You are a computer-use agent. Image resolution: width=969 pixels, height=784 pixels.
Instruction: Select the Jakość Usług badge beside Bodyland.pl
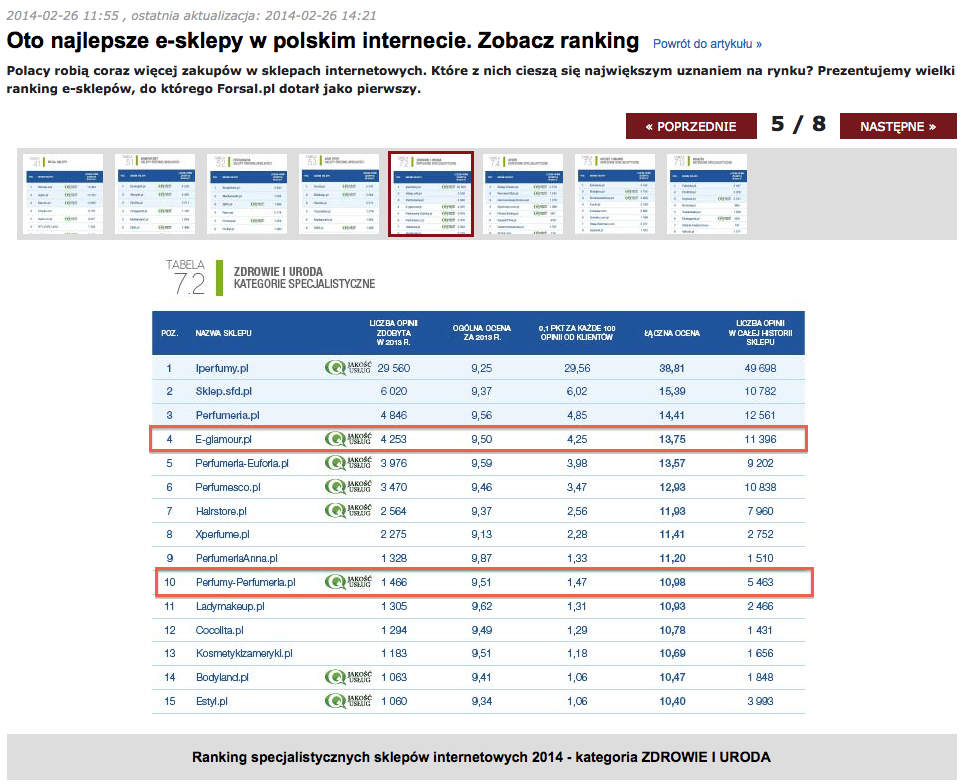tap(348, 677)
